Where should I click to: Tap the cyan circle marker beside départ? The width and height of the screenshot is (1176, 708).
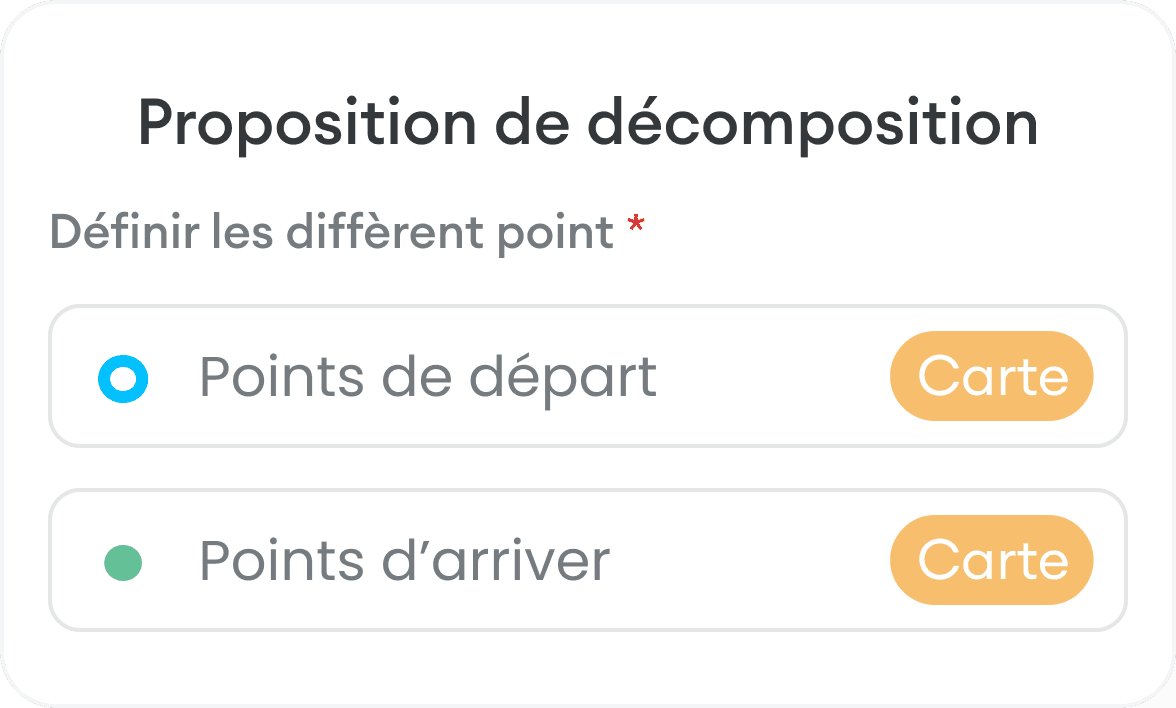point(123,378)
